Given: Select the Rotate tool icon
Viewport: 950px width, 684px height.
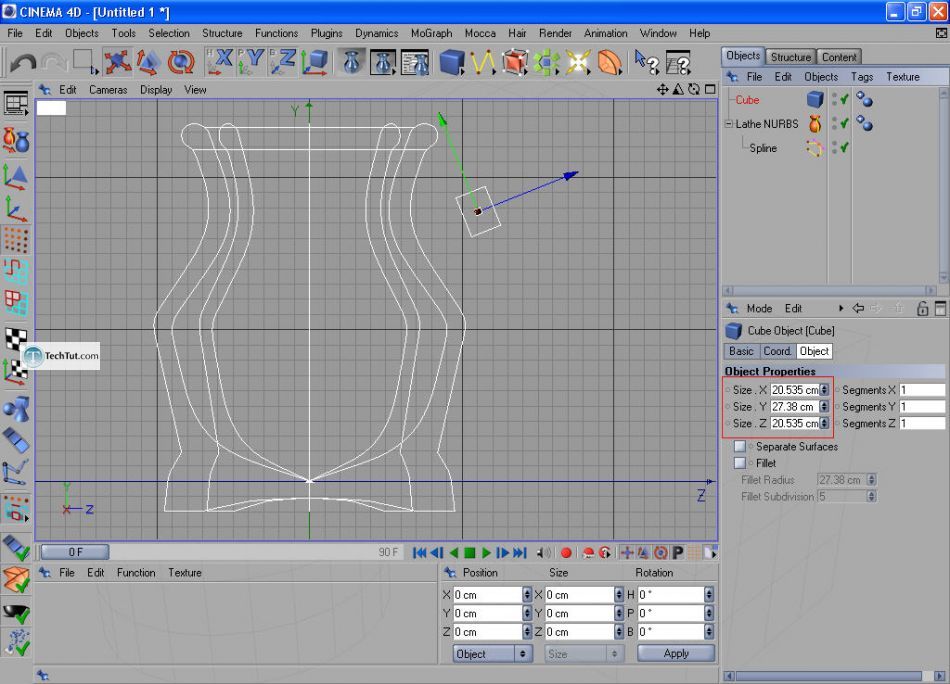Looking at the screenshot, I should pyautogui.click(x=181, y=62).
